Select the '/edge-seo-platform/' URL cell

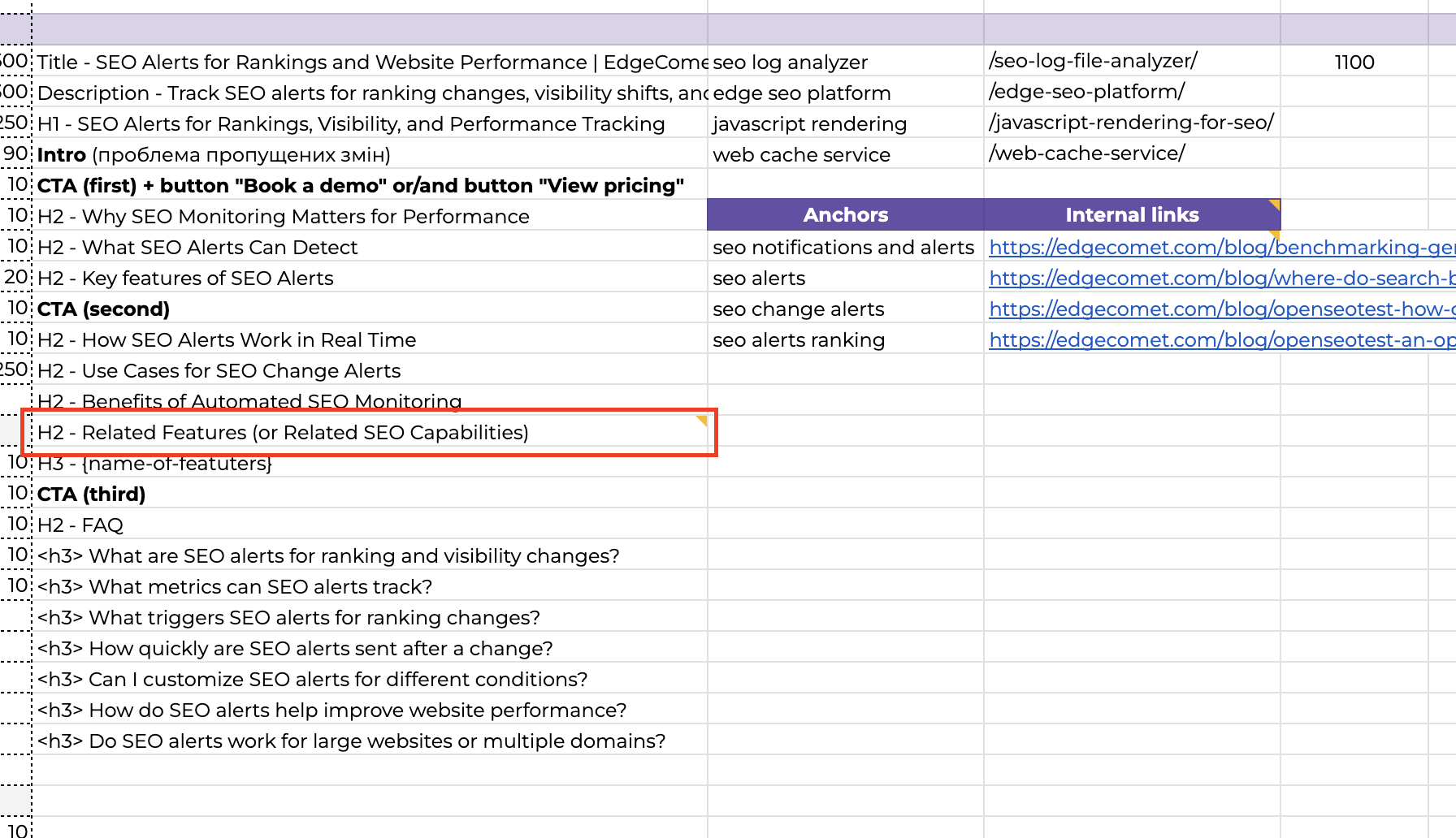1133,93
